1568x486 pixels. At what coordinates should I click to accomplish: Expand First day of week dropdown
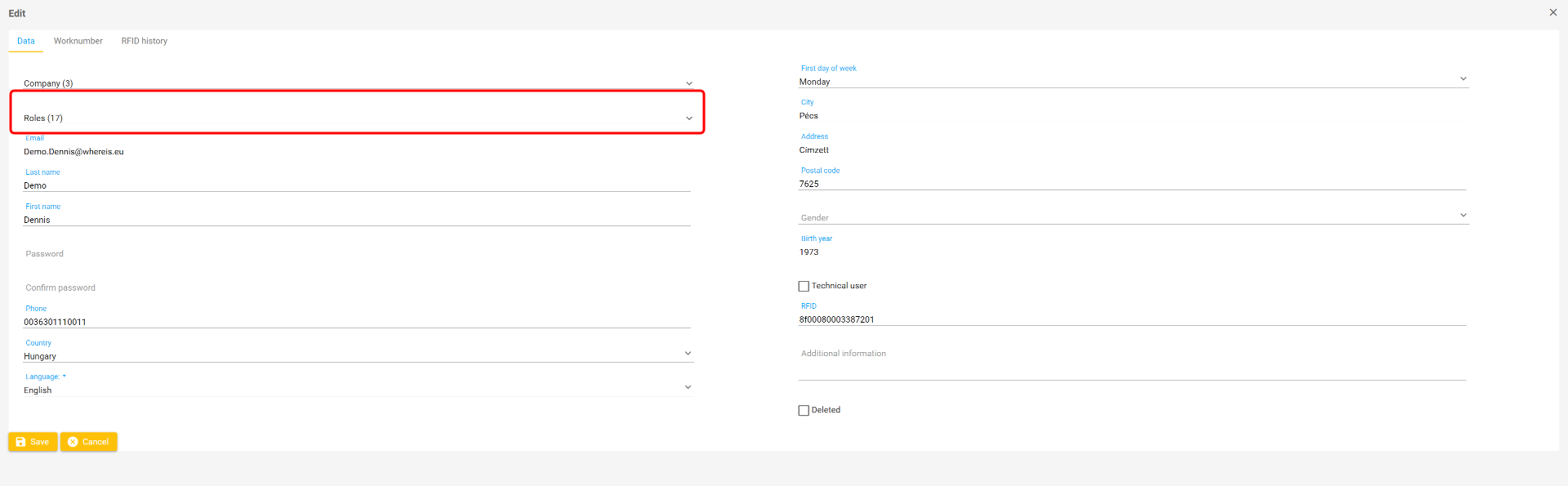click(x=1463, y=79)
